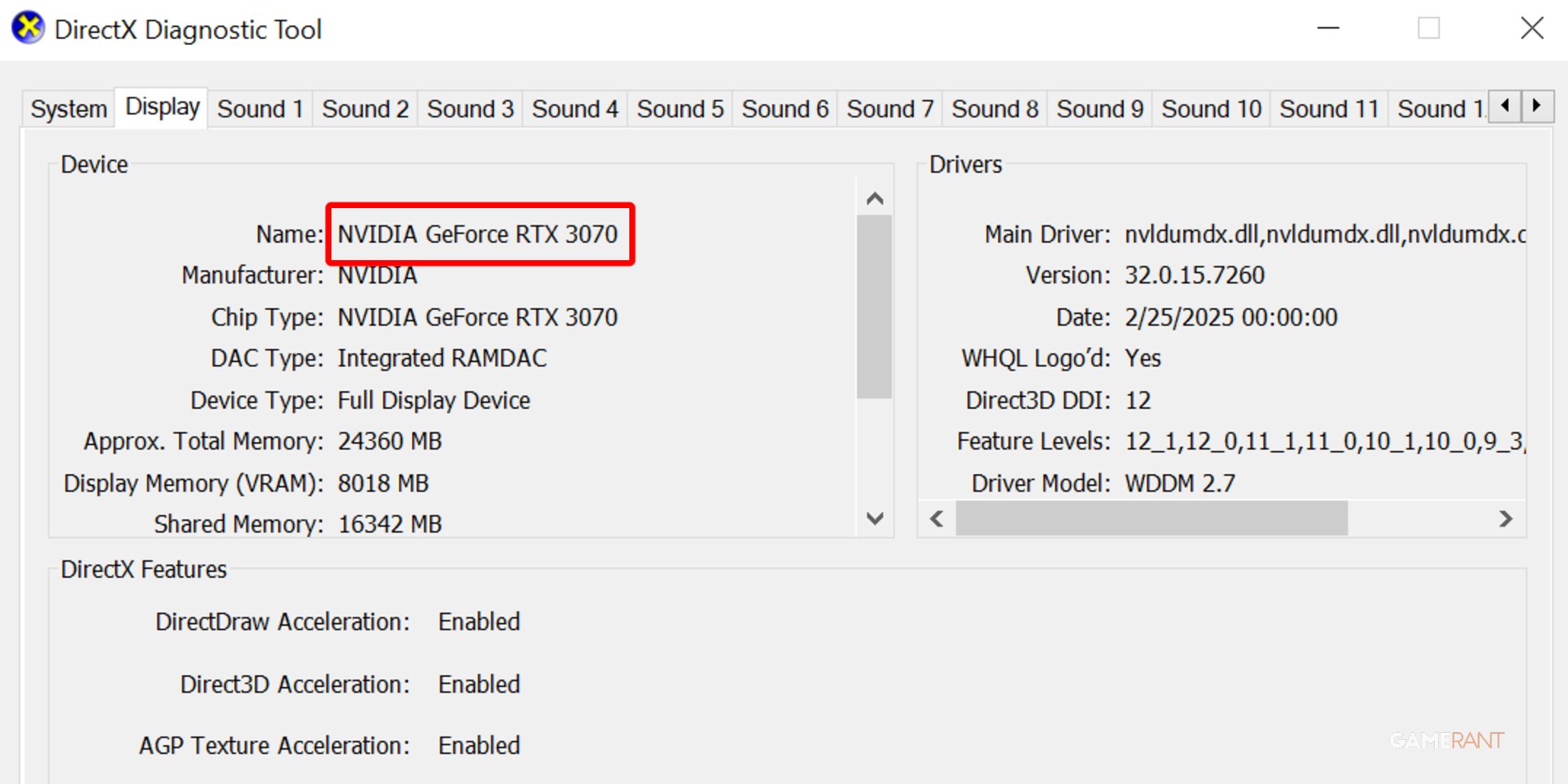This screenshot has height=784, width=1568.
Task: Switch to the Sound 1 tab
Action: 260,109
